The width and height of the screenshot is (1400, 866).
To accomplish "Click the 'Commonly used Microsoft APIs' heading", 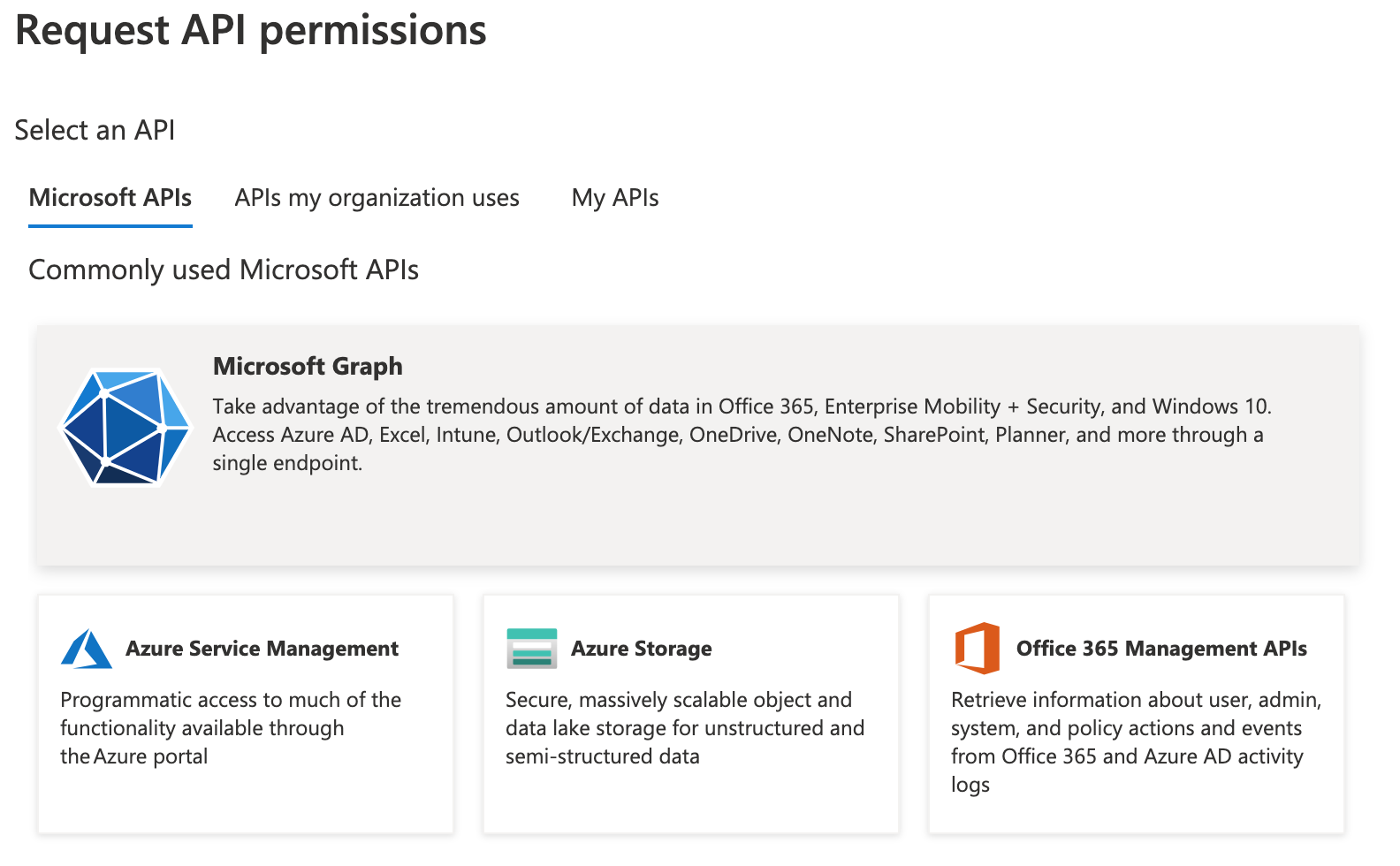I will pyautogui.click(x=224, y=270).
